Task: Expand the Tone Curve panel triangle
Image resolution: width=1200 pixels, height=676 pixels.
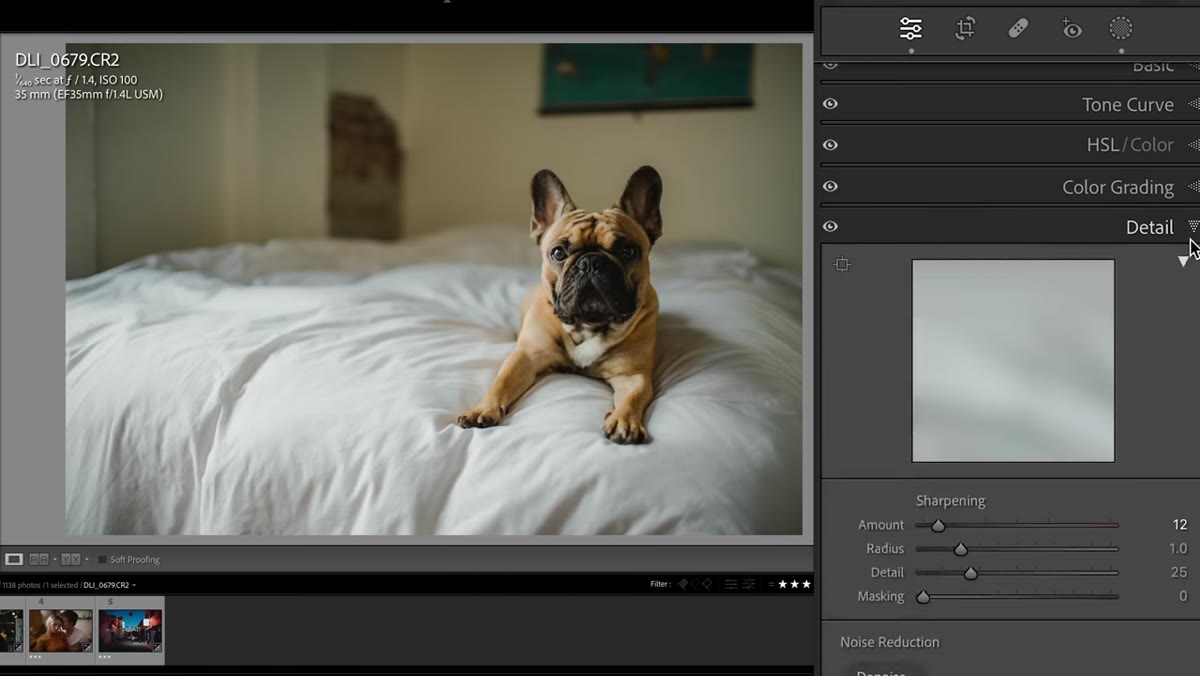Action: click(1192, 104)
